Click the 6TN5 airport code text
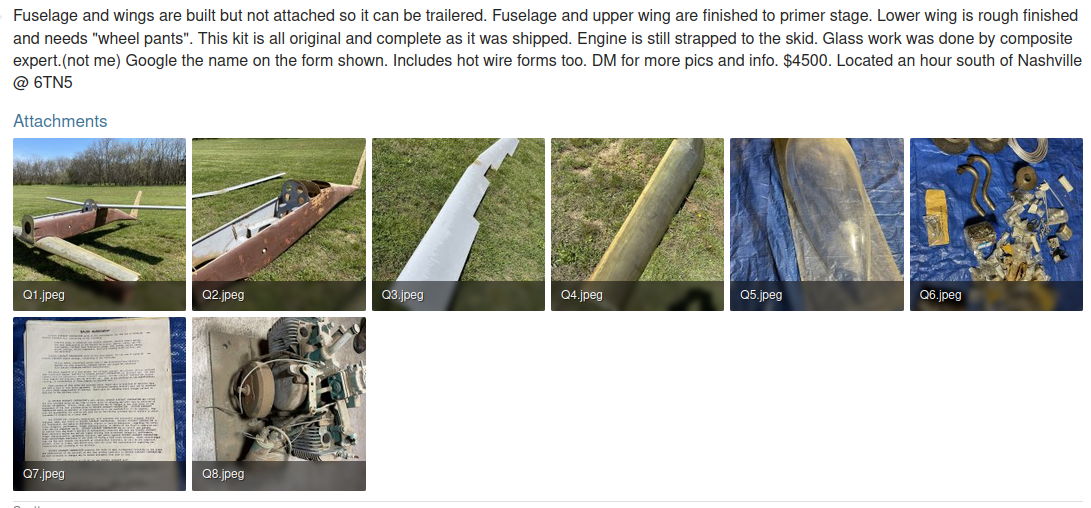Image resolution: width=1091 pixels, height=508 pixels. coord(53,84)
